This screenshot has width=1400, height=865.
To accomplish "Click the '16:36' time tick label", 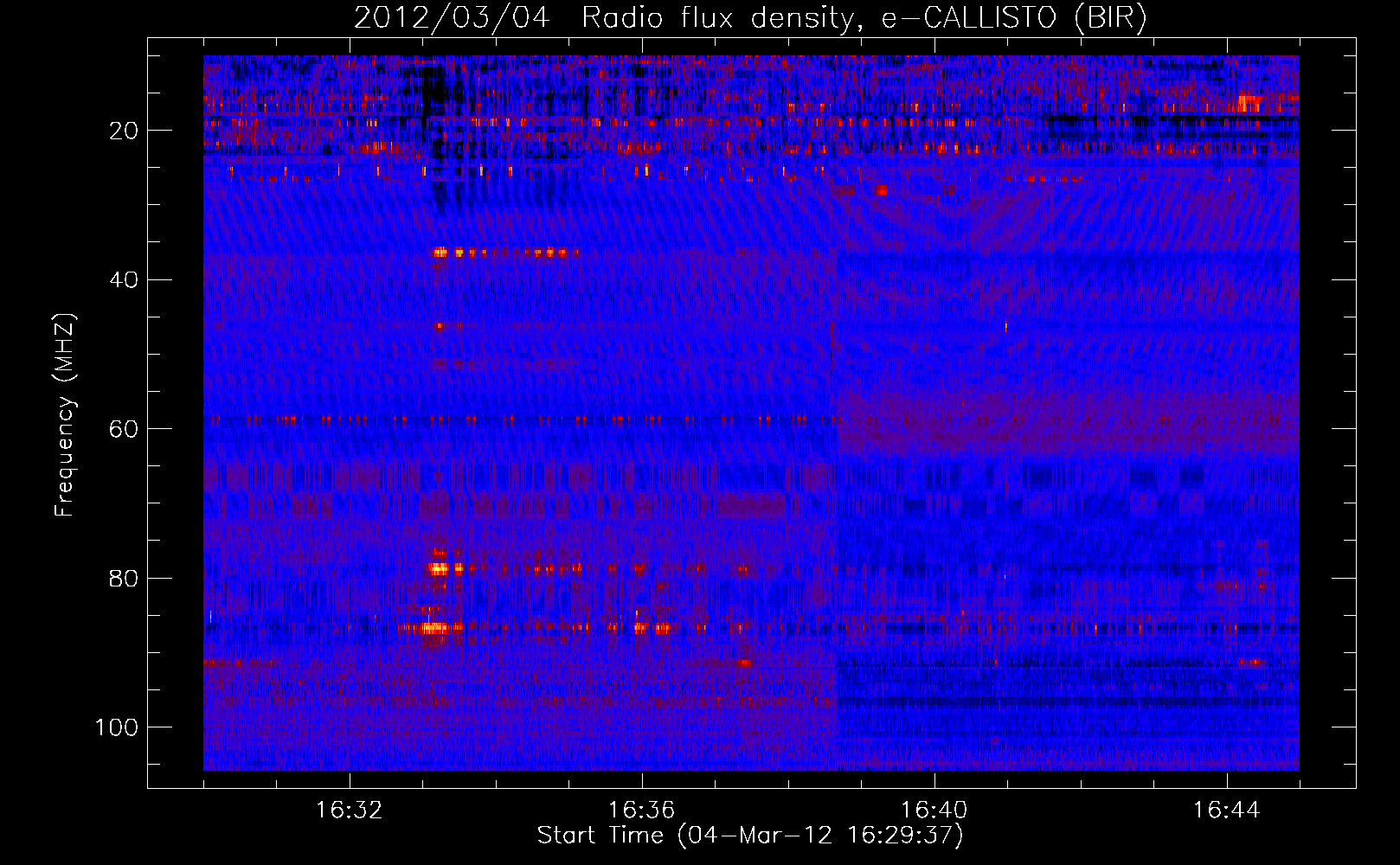I will point(642,811).
